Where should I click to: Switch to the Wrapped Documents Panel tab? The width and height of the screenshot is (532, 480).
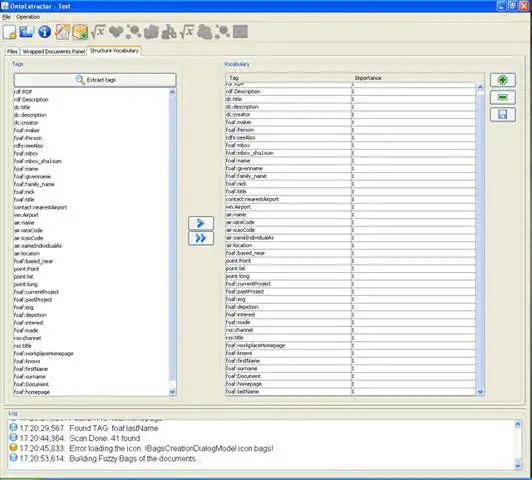(x=54, y=52)
